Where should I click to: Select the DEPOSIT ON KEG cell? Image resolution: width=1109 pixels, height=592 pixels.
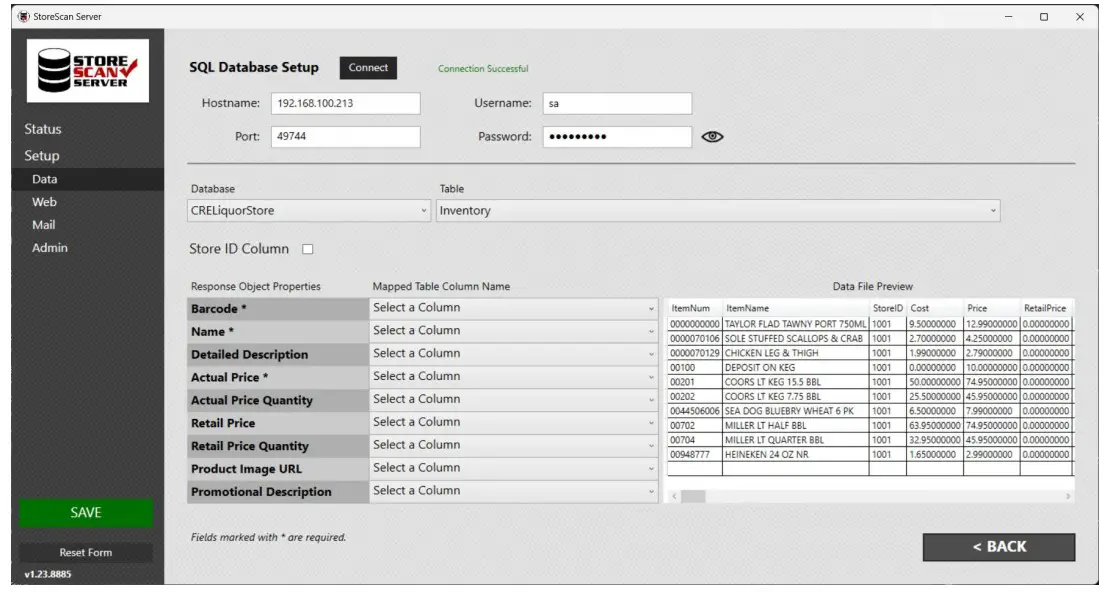[796, 368]
